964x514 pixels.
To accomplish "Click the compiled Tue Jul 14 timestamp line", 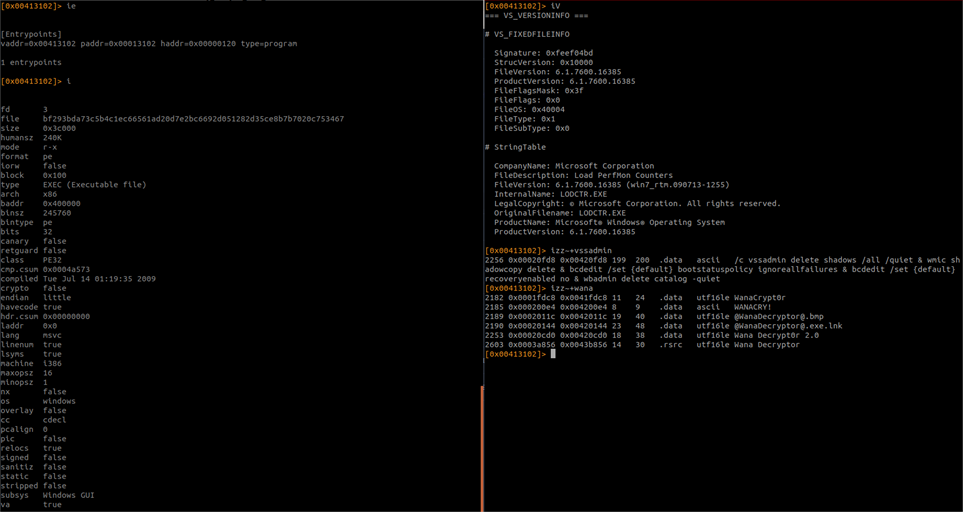I will (79, 279).
